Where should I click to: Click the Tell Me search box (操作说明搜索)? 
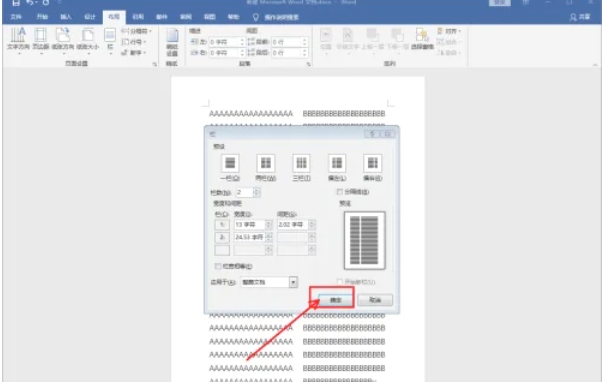pyautogui.click(x=281, y=17)
